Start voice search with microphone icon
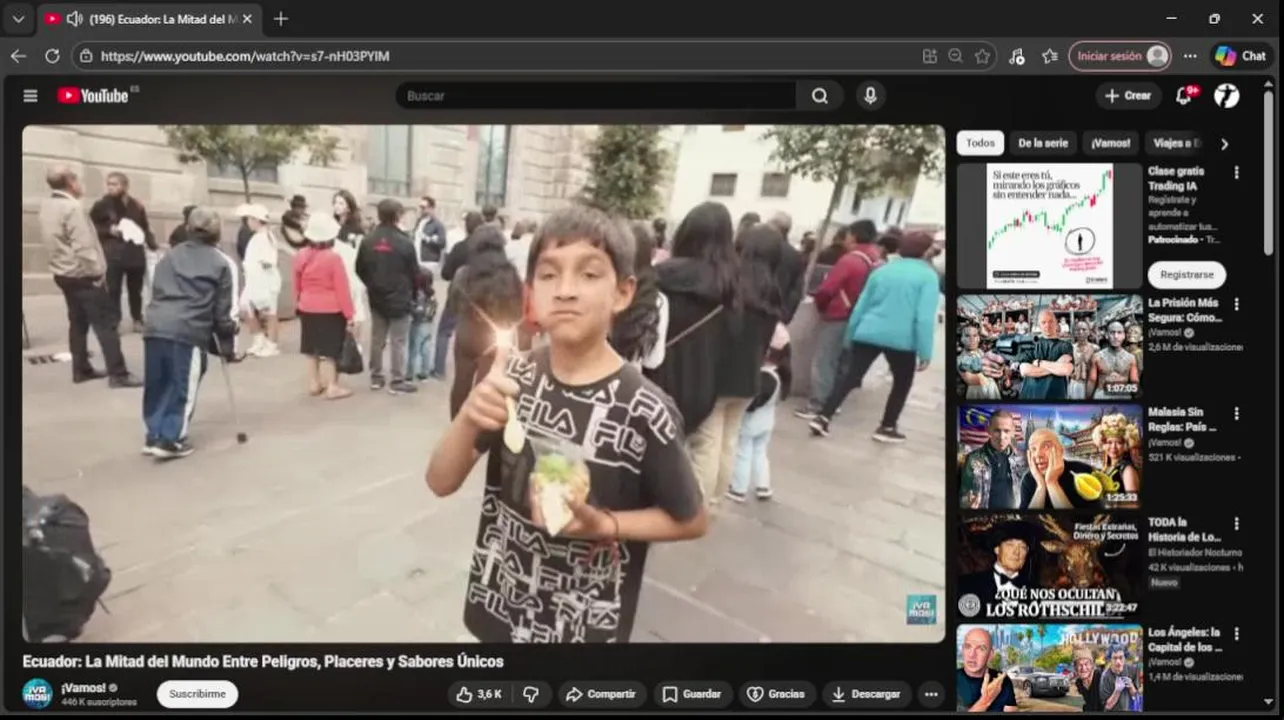The image size is (1284, 720). click(x=870, y=96)
